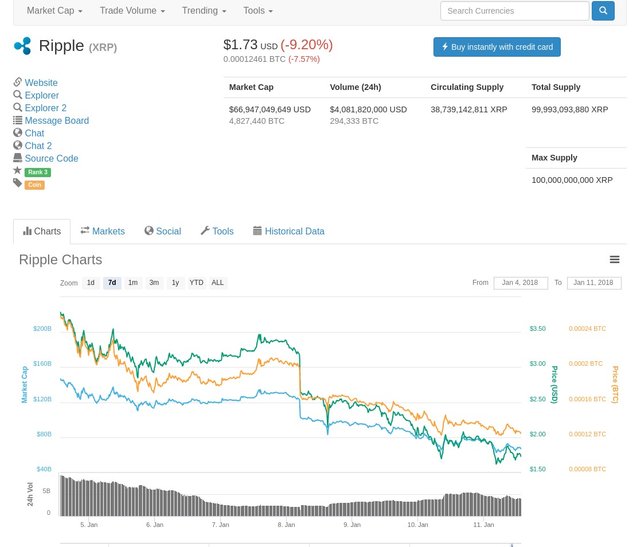Screen dimensions: 640x547
Task: Select the 1m zoom range
Action: 133,283
